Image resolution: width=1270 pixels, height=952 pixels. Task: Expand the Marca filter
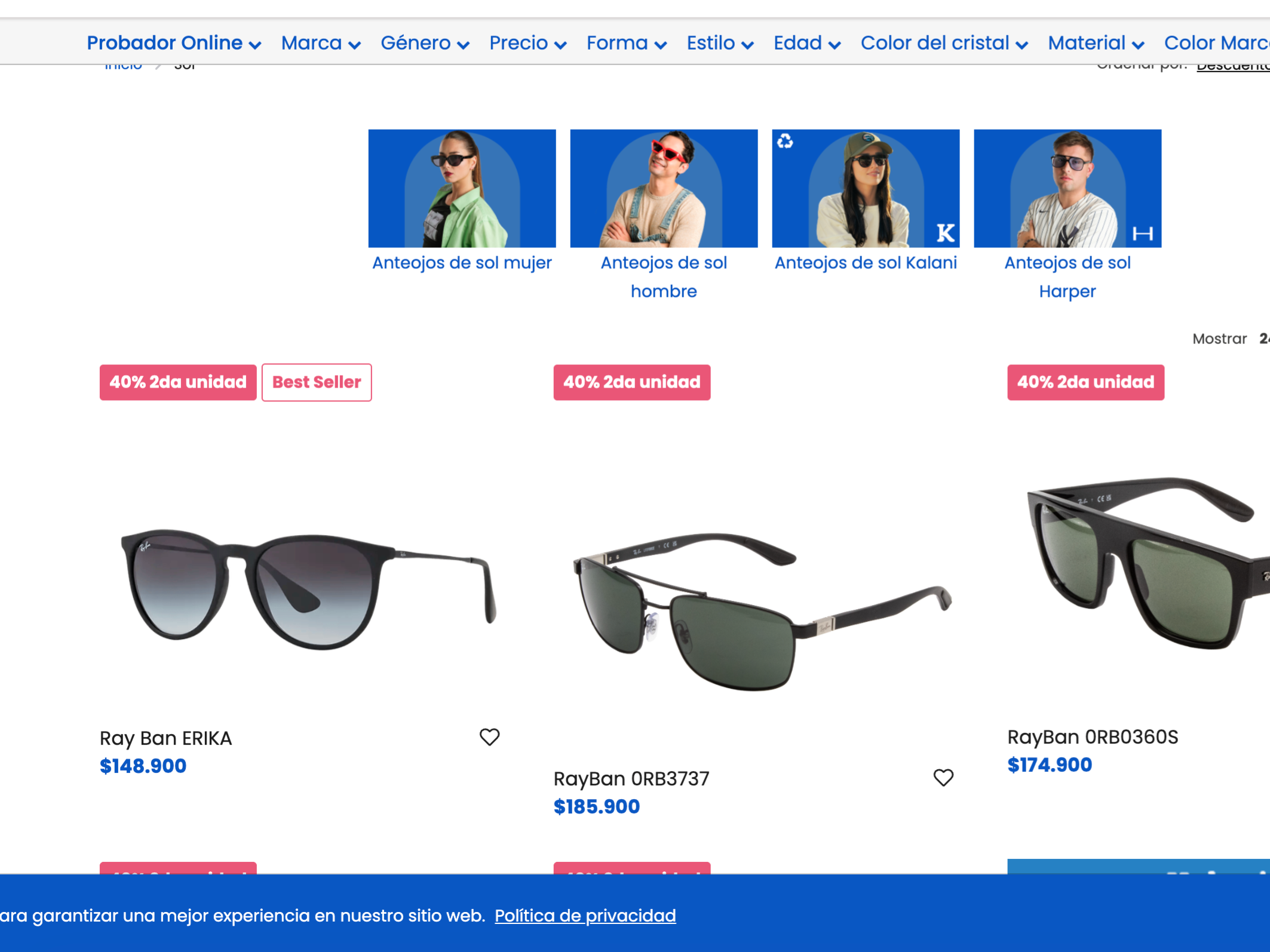coord(321,43)
